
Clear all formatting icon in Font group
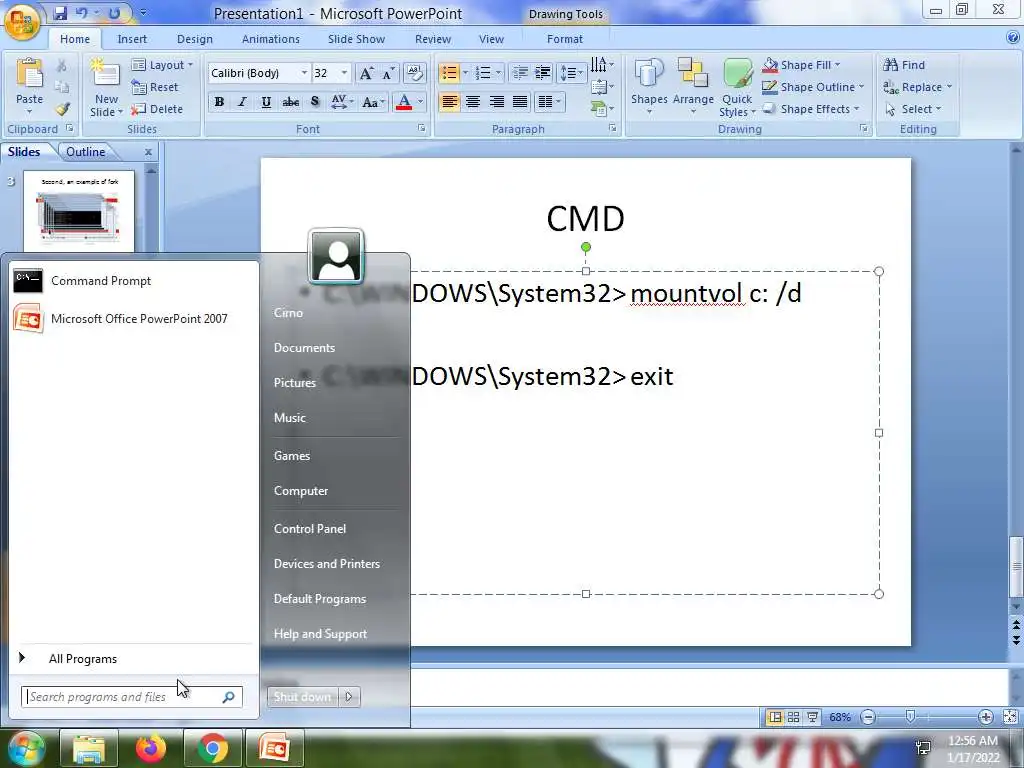point(414,73)
